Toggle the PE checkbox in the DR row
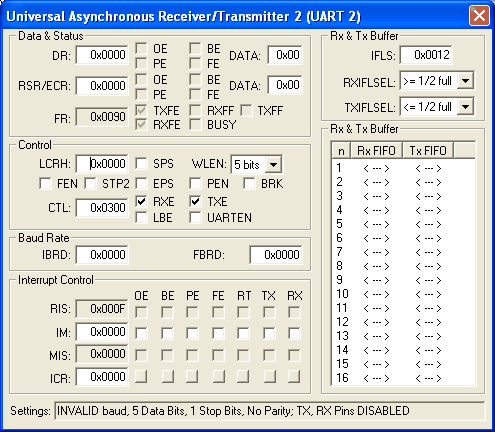Screen dimensions: 495x432 click(141, 63)
